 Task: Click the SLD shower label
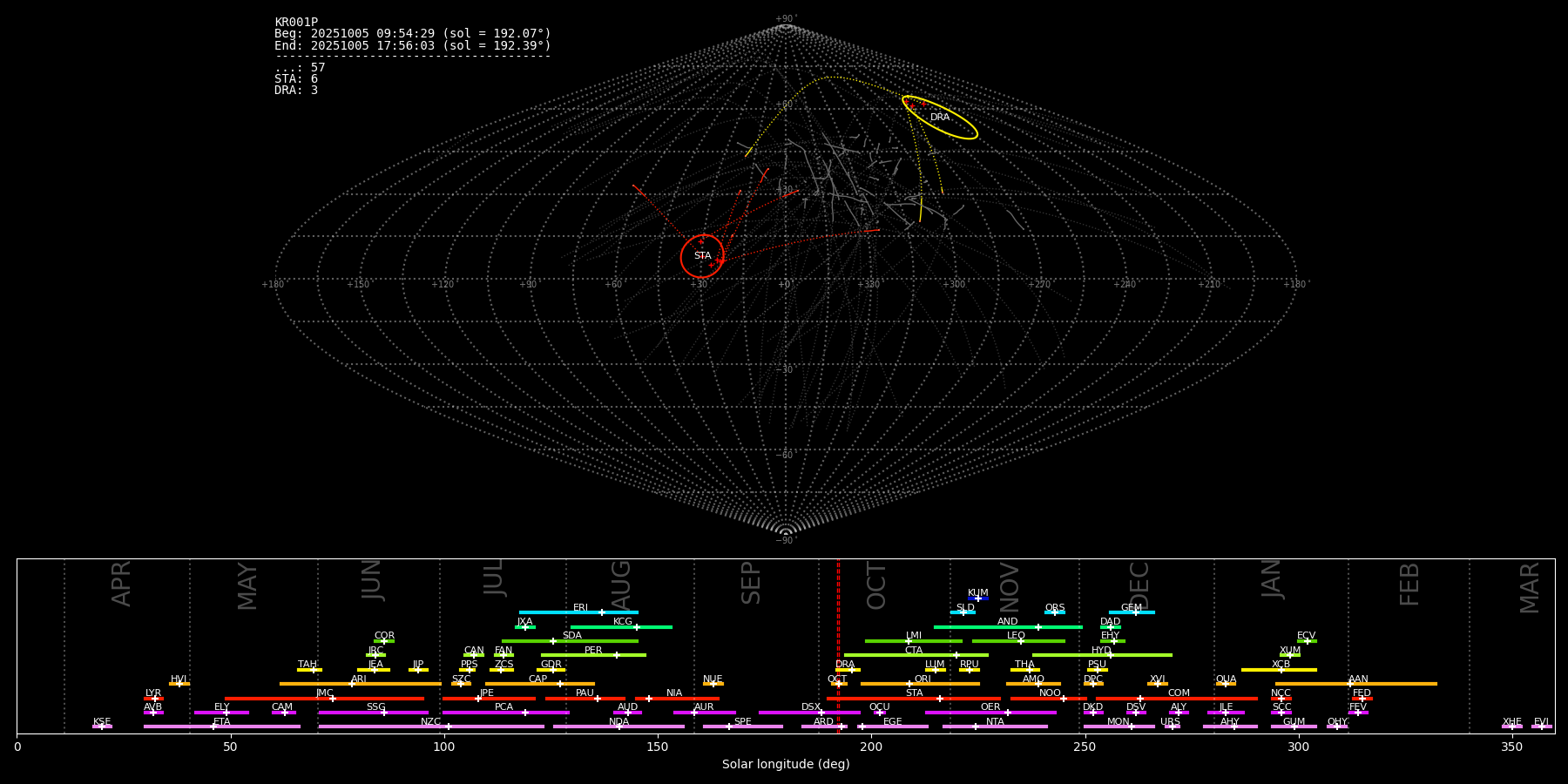coord(965,608)
